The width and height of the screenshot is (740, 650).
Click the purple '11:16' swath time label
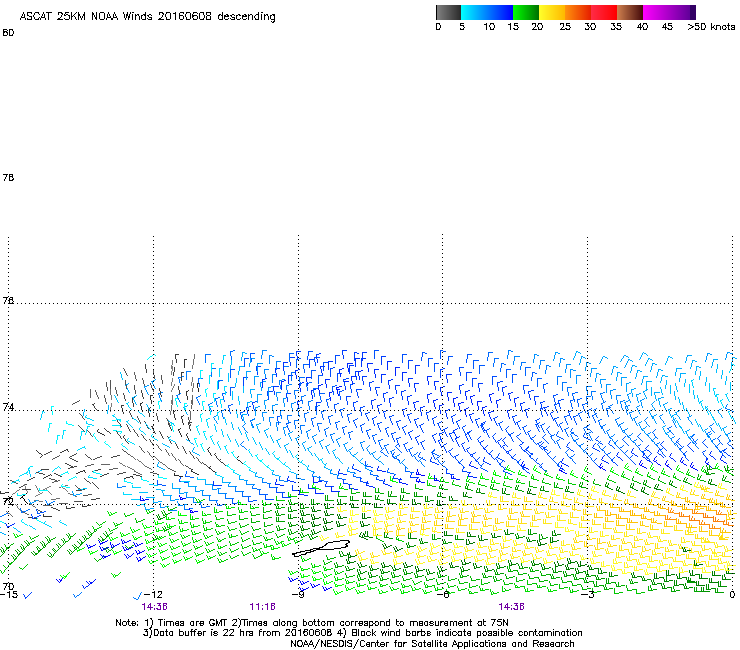[x=262, y=607]
